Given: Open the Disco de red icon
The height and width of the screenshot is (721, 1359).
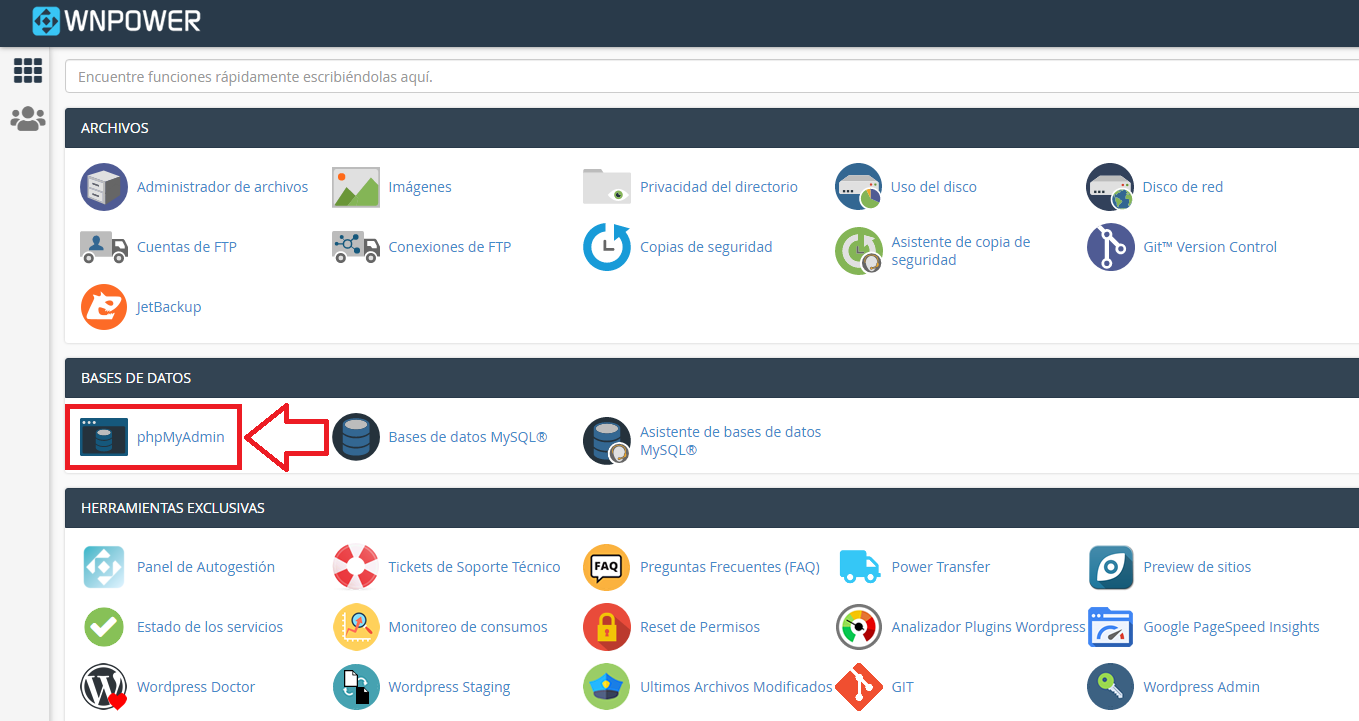Looking at the screenshot, I should point(1110,187).
